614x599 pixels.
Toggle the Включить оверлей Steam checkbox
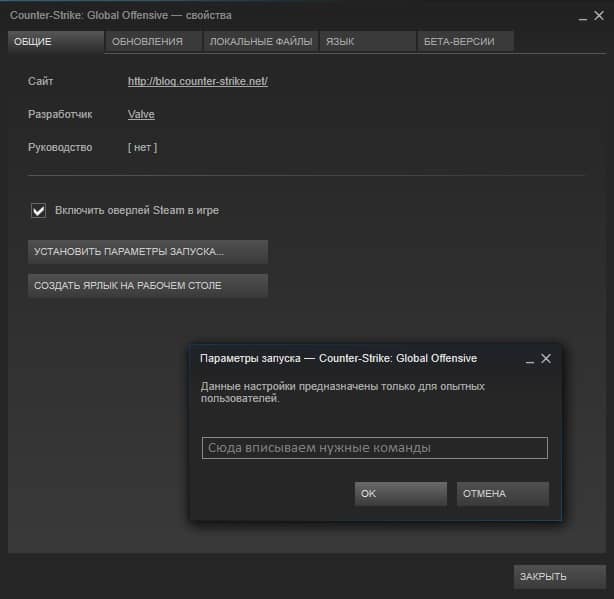pyautogui.click(x=38, y=211)
